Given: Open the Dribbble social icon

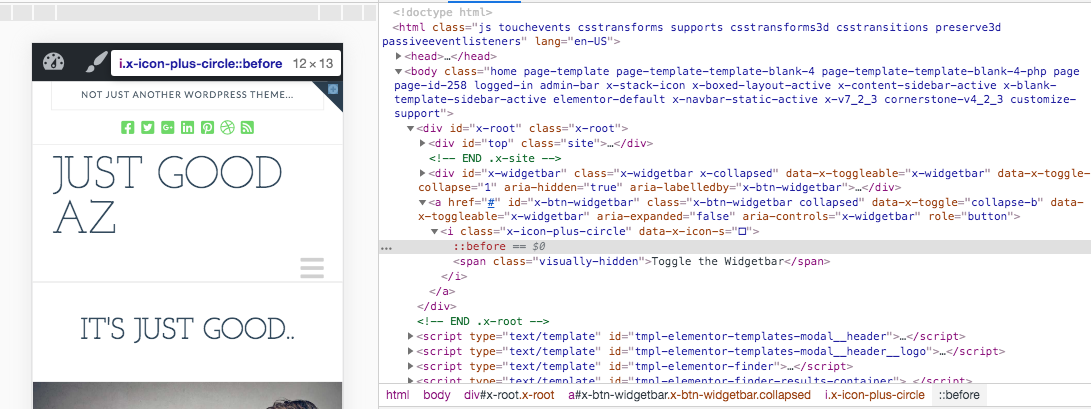Looking at the screenshot, I should click(228, 127).
